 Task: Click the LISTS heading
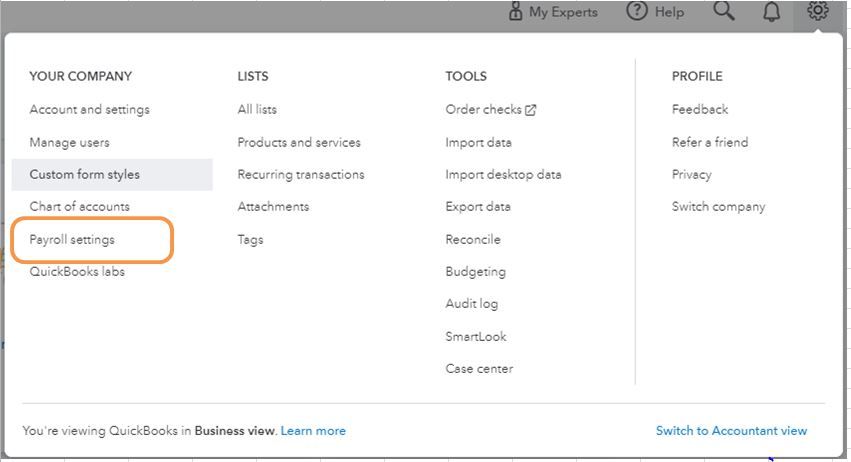[253, 77]
